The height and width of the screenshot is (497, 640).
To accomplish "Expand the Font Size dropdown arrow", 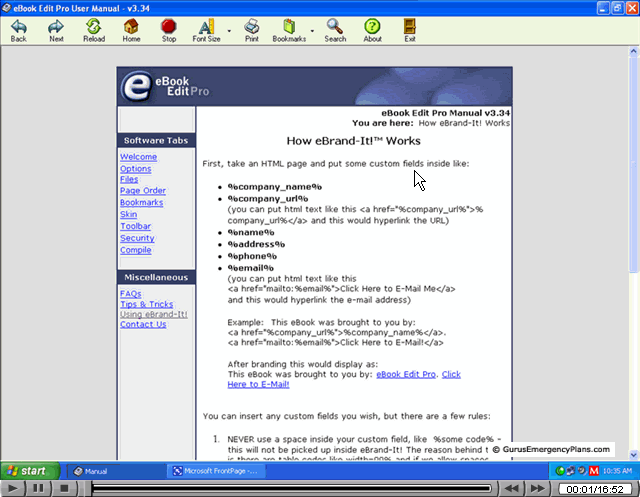I will (229, 31).
